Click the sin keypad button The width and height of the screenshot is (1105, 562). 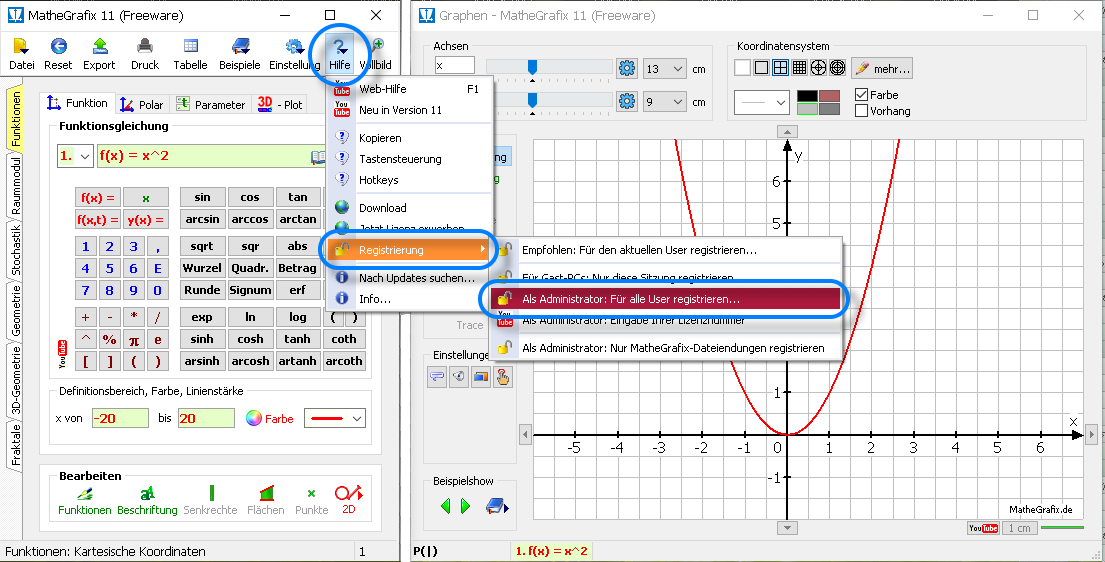pyautogui.click(x=202, y=197)
